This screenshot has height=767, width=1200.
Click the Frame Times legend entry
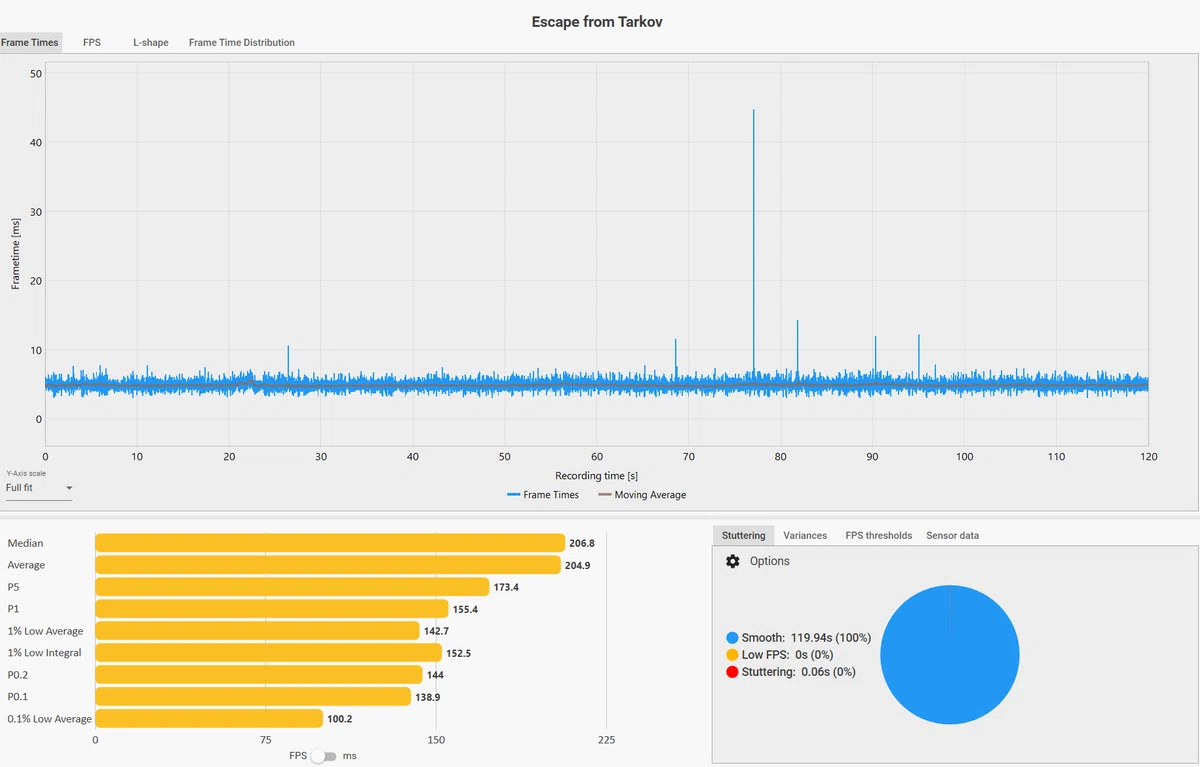(543, 495)
